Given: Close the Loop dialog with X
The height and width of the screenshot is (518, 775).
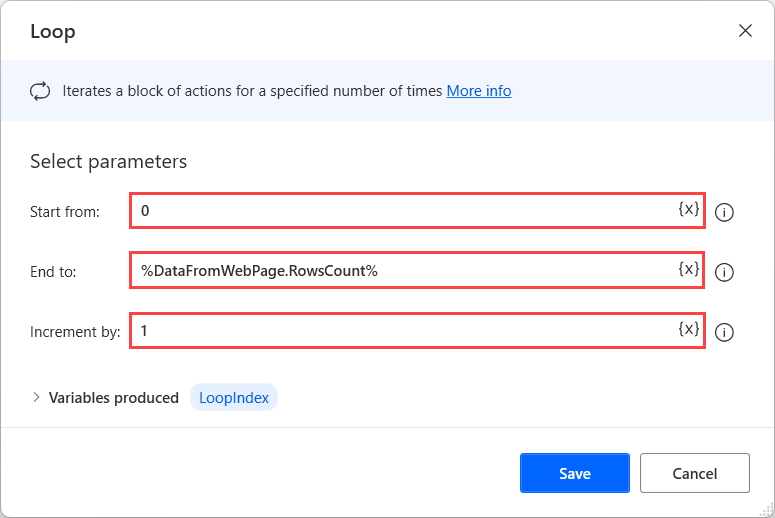Looking at the screenshot, I should pos(745,31).
